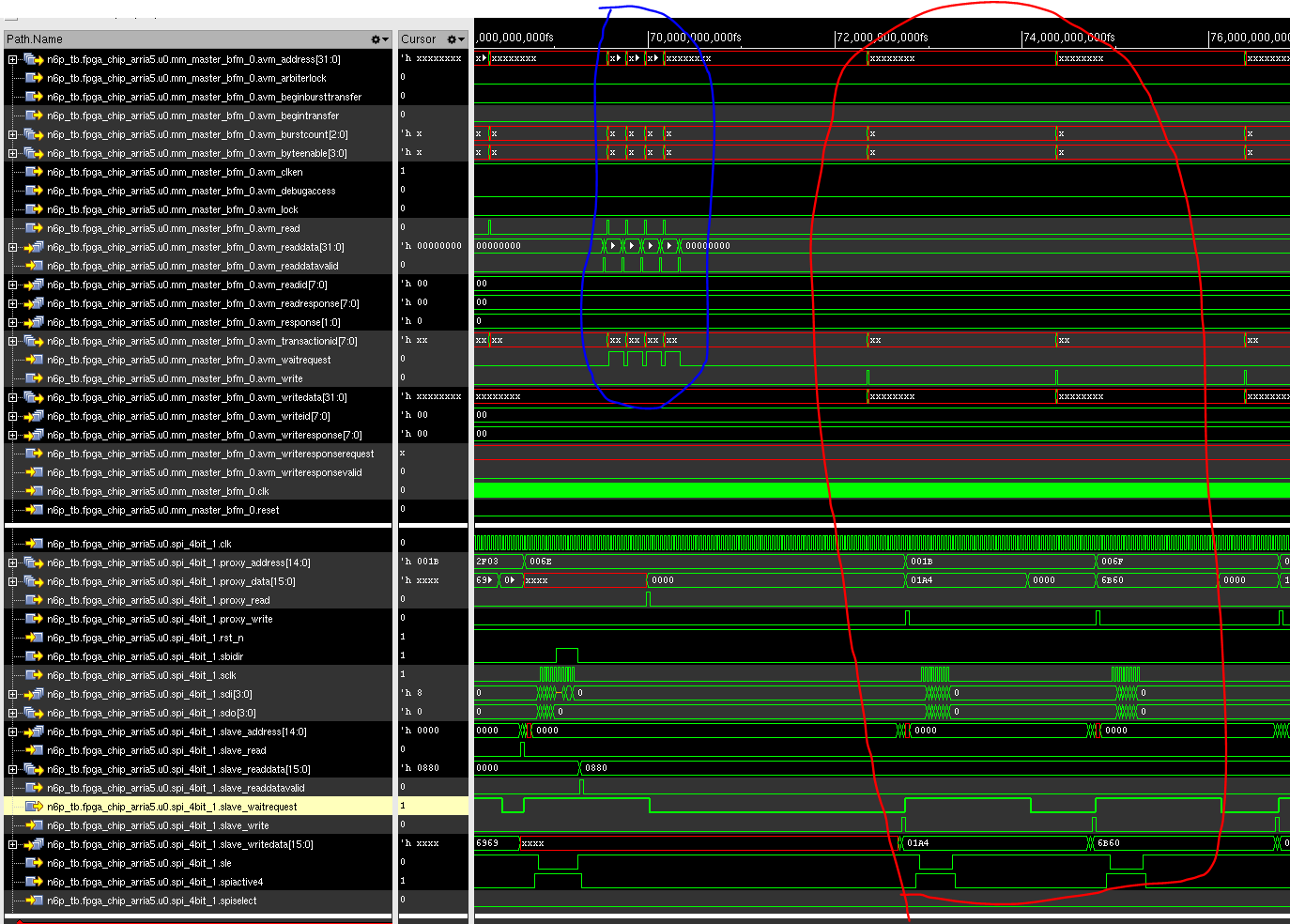The image size is (1290, 924).
Task: Click the input signal icon beside rst_n
Action: pyautogui.click(x=36, y=638)
